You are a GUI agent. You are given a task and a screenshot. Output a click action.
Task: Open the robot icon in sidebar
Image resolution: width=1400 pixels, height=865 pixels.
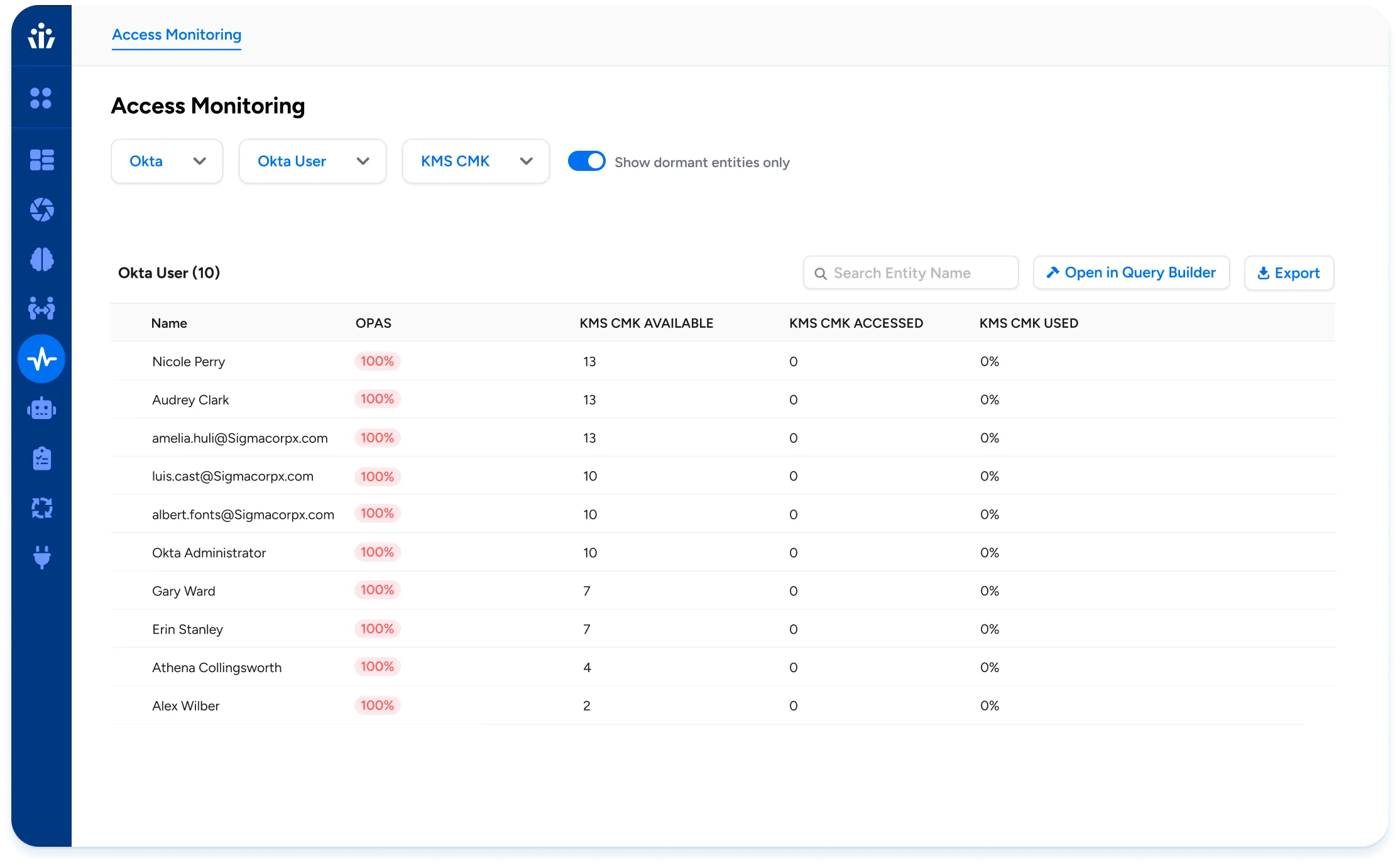click(41, 409)
